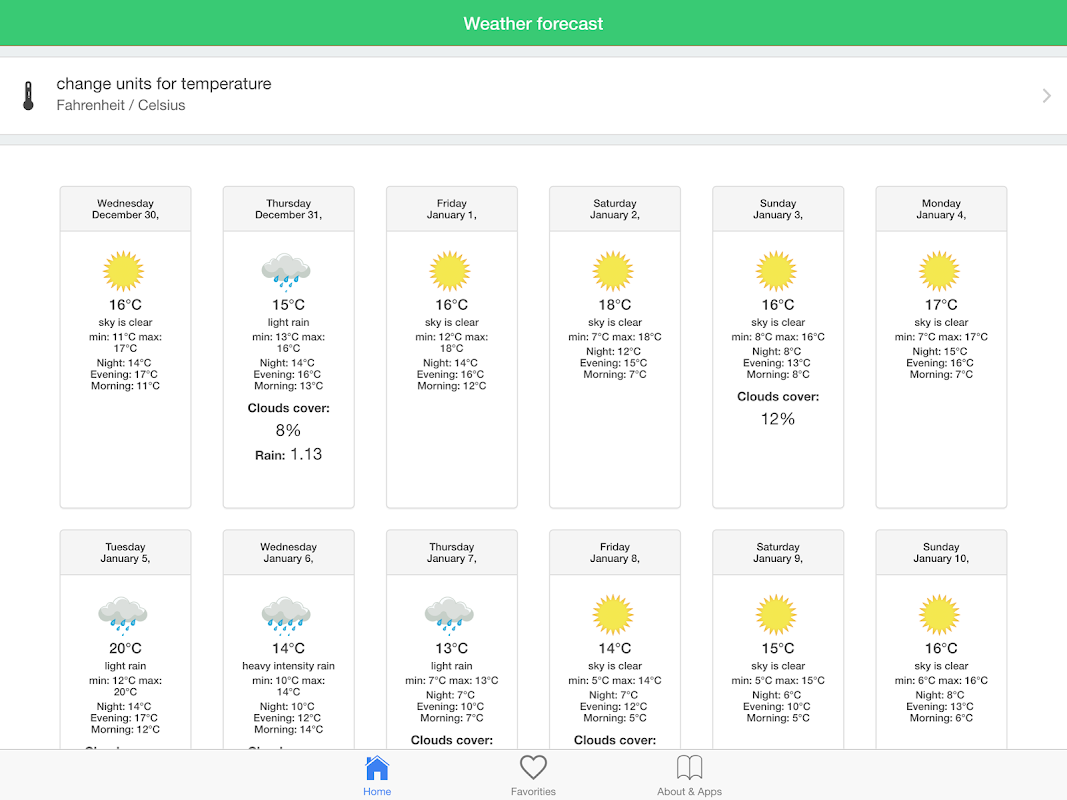Open change units for temperature row
1067x800 pixels.
534,96
